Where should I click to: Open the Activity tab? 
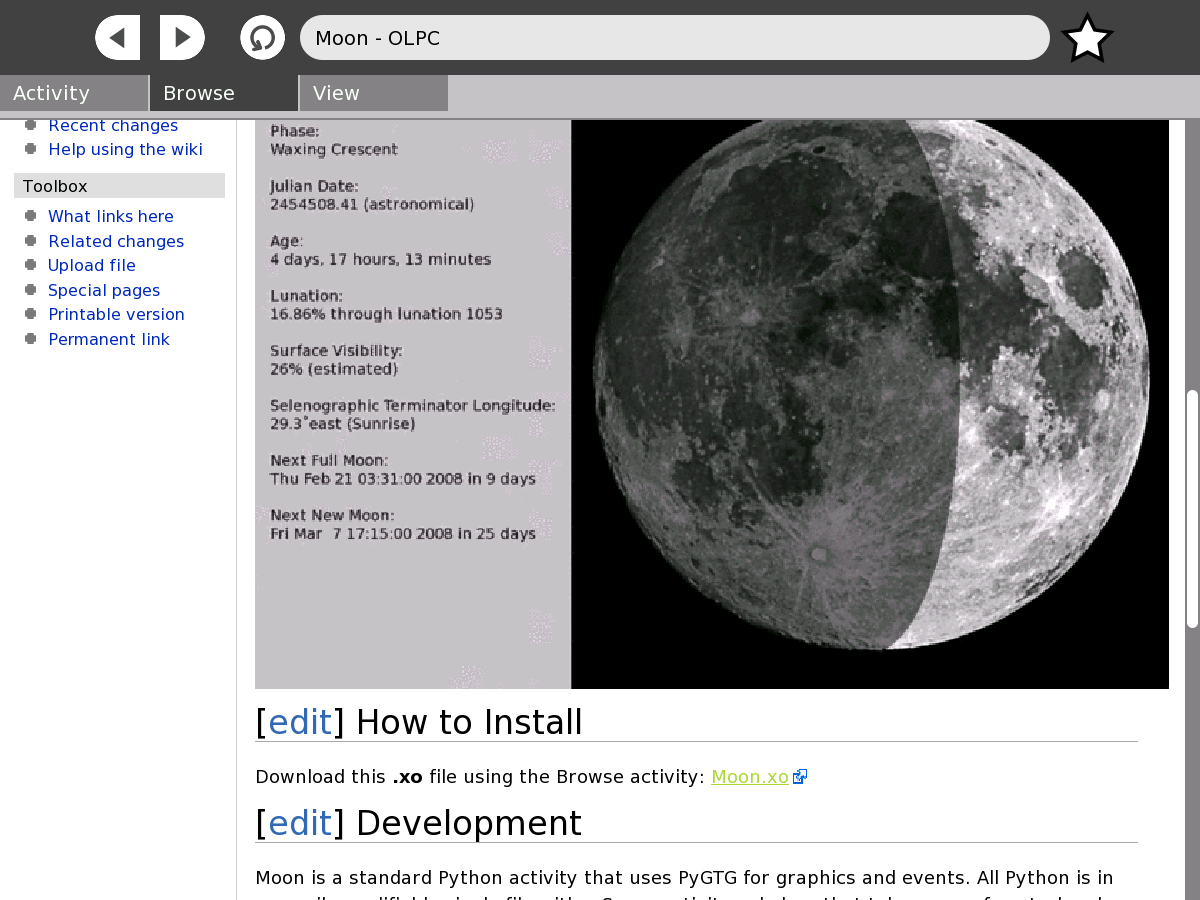[x=74, y=93]
